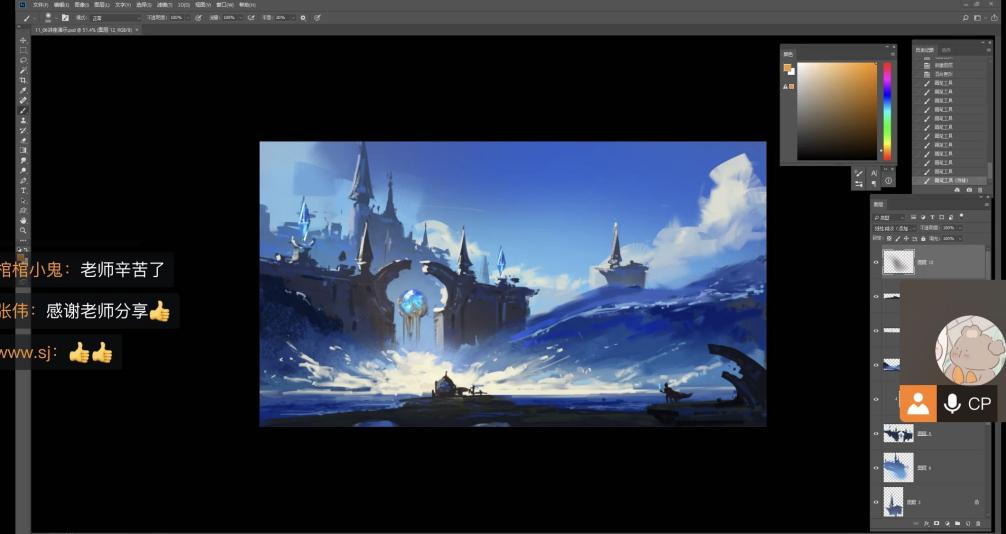Select the Pen tool

coord(23,180)
